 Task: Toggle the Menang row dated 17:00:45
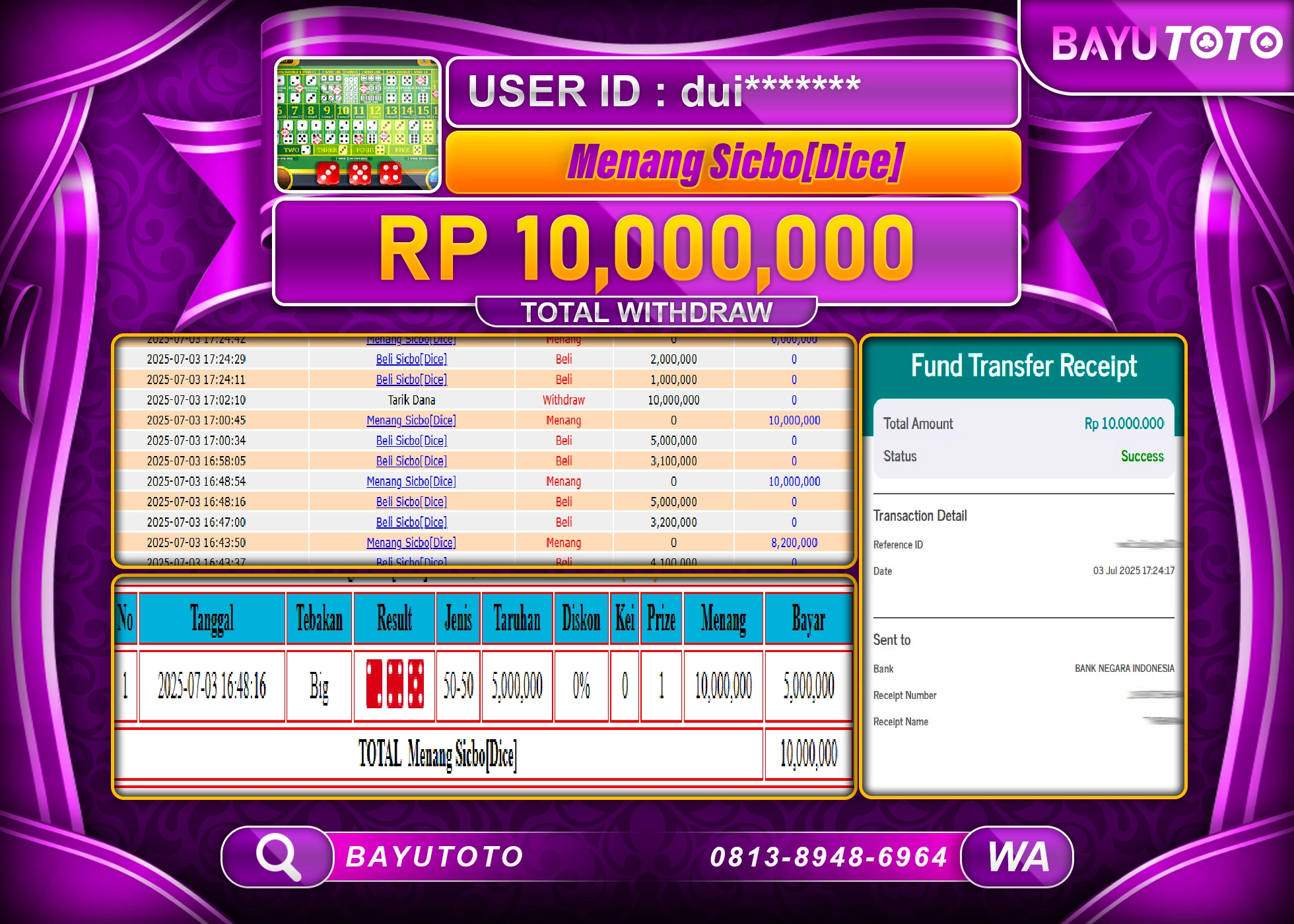pos(411,420)
